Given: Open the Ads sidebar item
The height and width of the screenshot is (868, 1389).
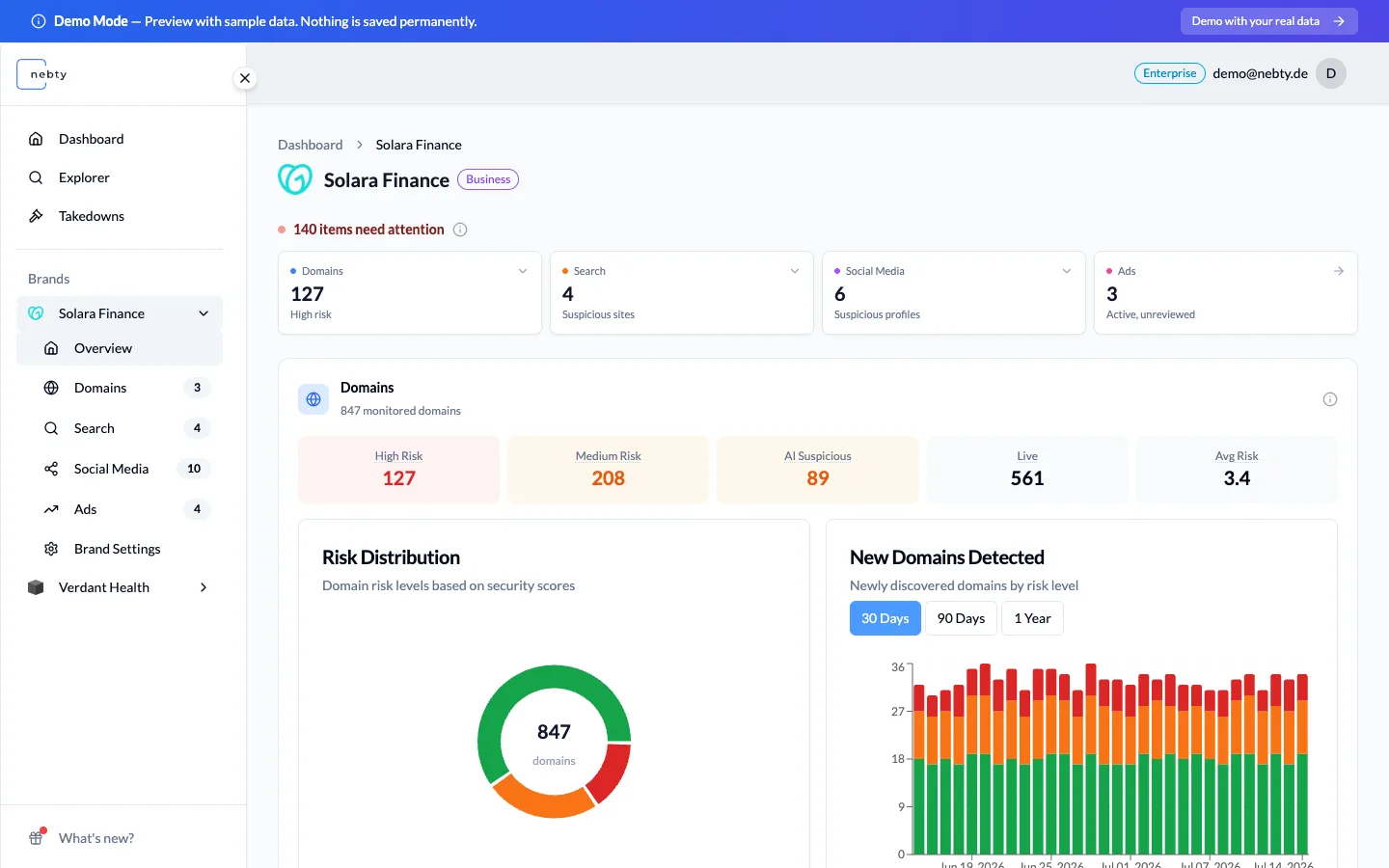Looking at the screenshot, I should [x=120, y=509].
